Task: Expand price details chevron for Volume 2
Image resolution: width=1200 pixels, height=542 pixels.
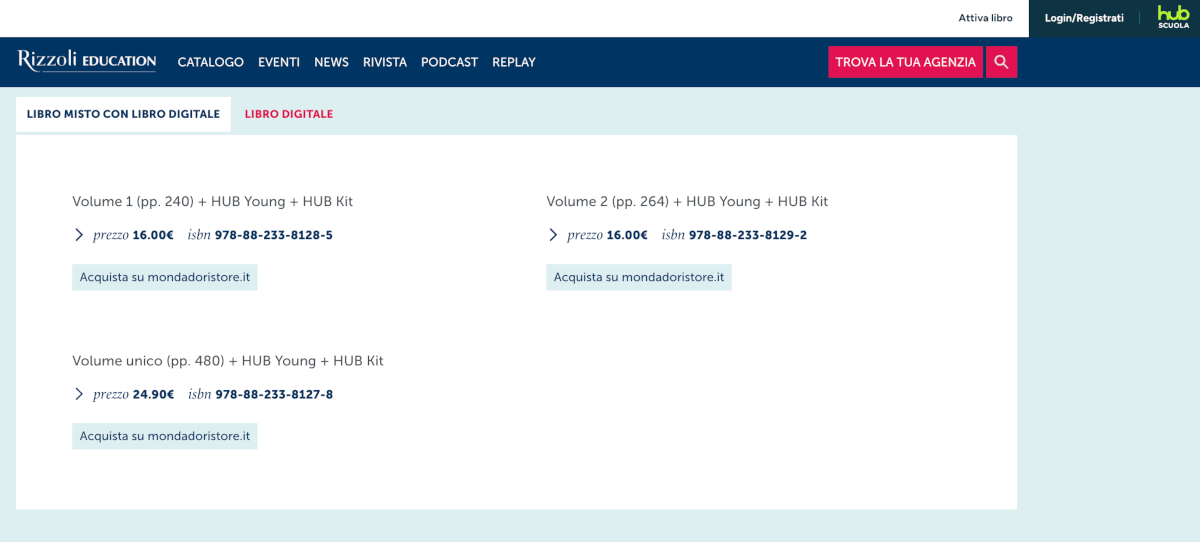Action: pos(553,235)
